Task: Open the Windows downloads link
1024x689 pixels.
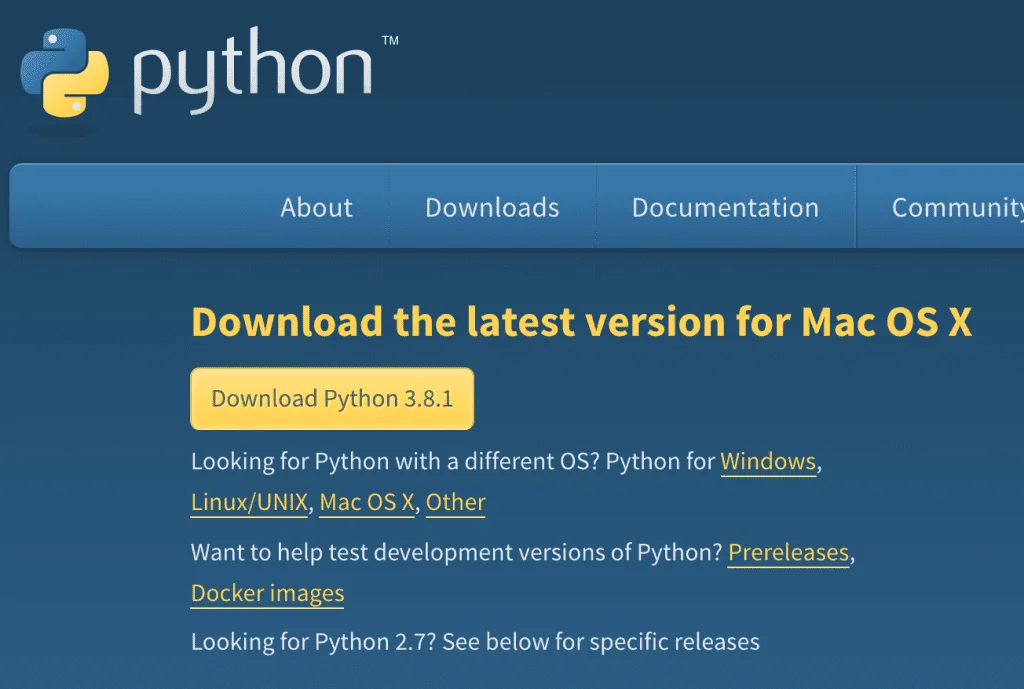Action: tap(768, 461)
